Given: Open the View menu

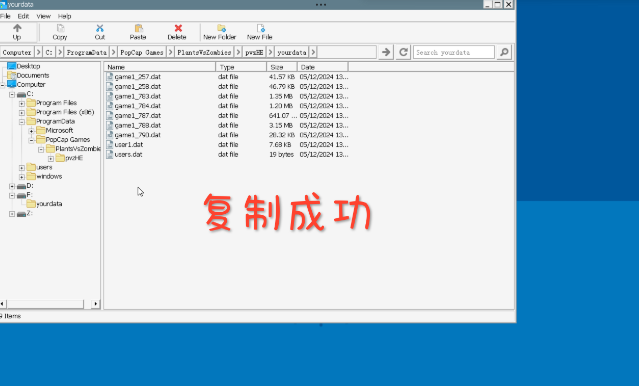Looking at the screenshot, I should click(44, 16).
